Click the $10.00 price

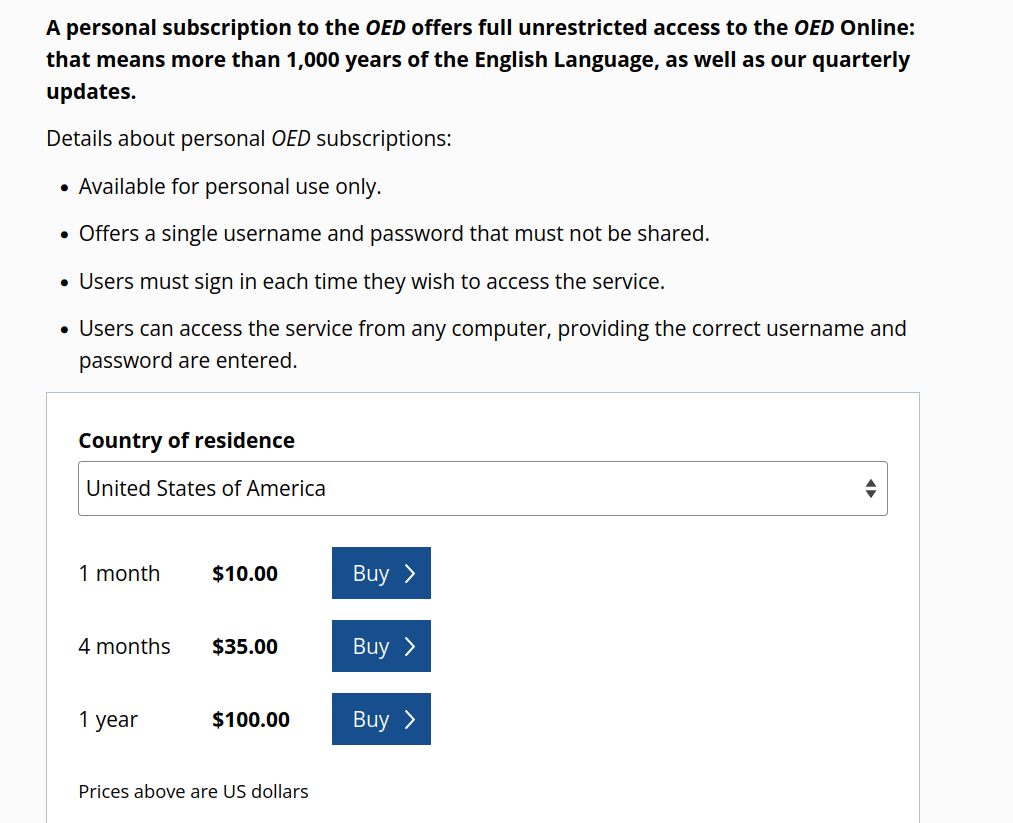click(245, 574)
